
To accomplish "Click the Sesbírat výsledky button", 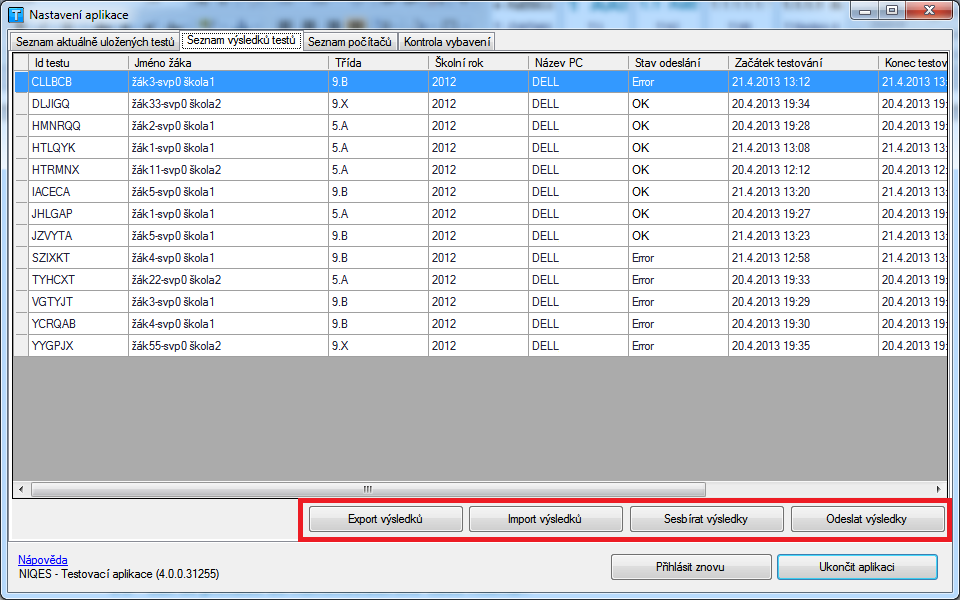I will 707,519.
